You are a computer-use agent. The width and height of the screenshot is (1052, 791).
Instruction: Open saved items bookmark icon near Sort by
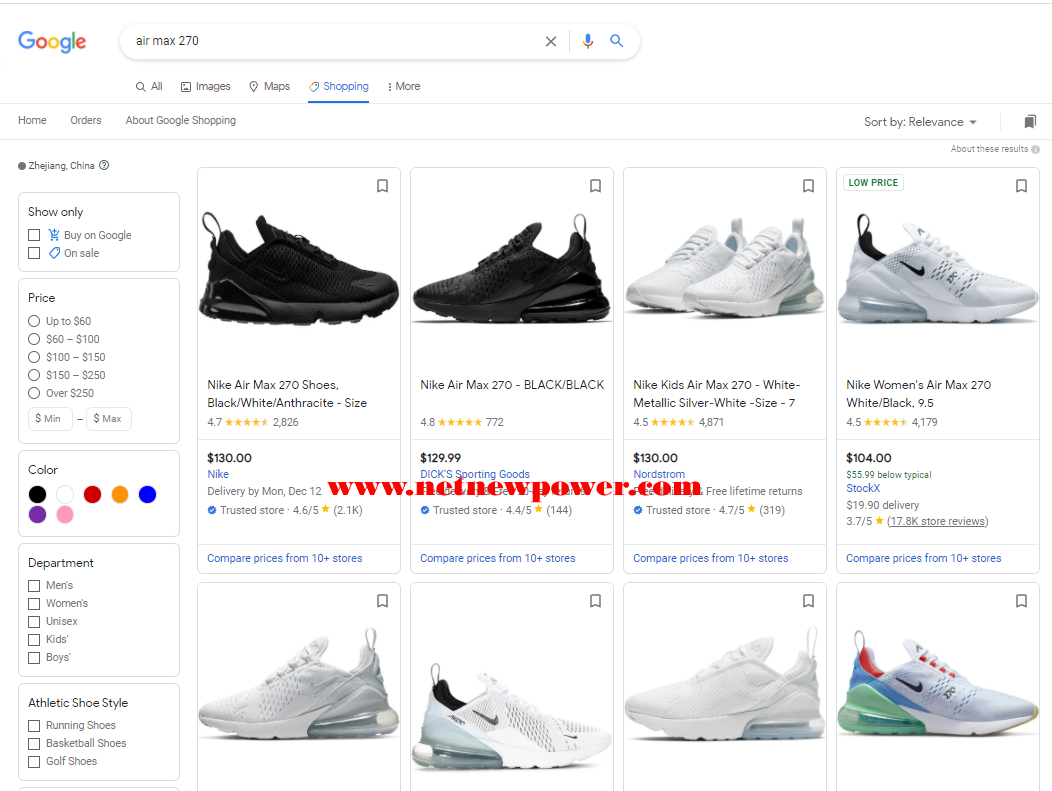pyautogui.click(x=1030, y=121)
